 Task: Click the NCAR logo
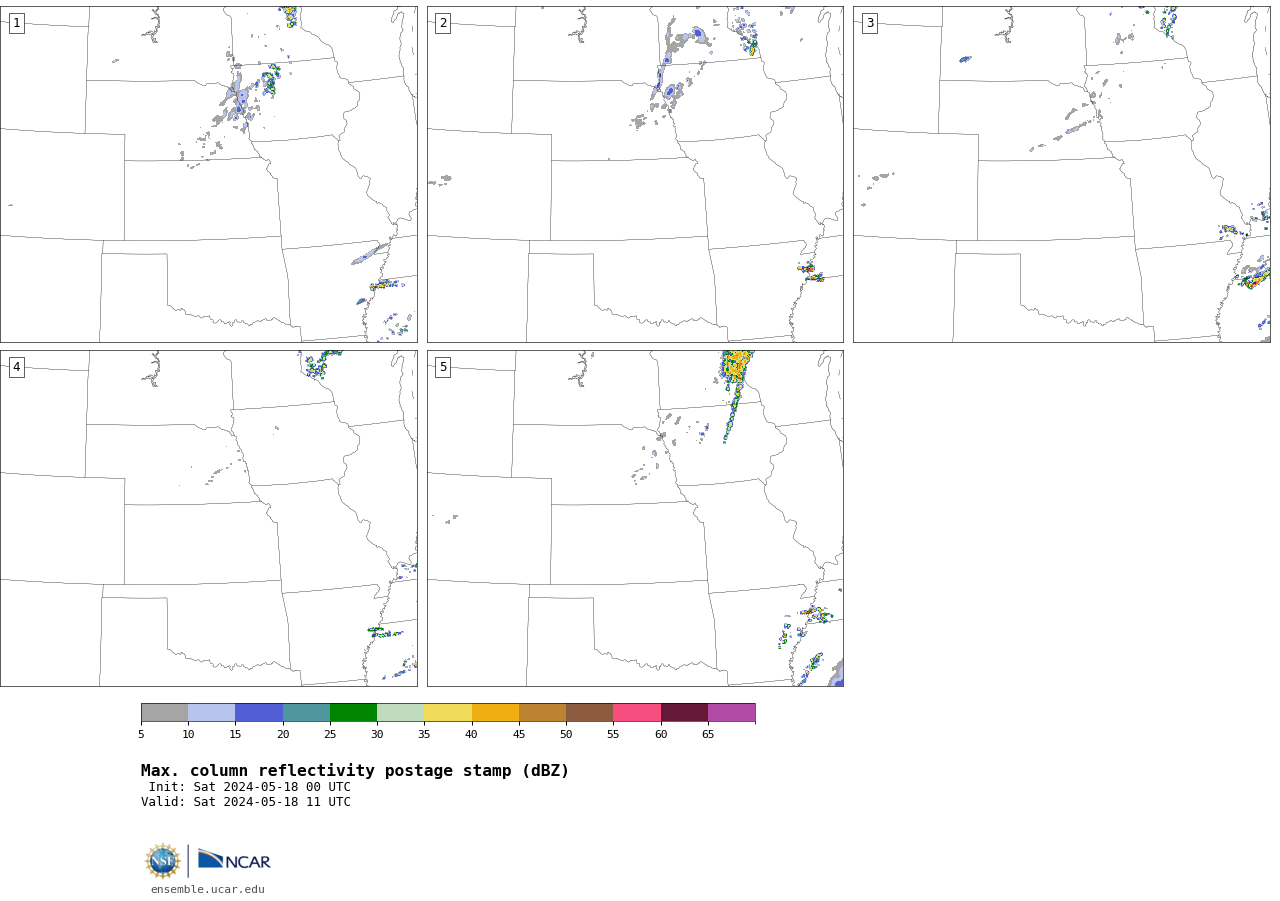click(x=234, y=860)
